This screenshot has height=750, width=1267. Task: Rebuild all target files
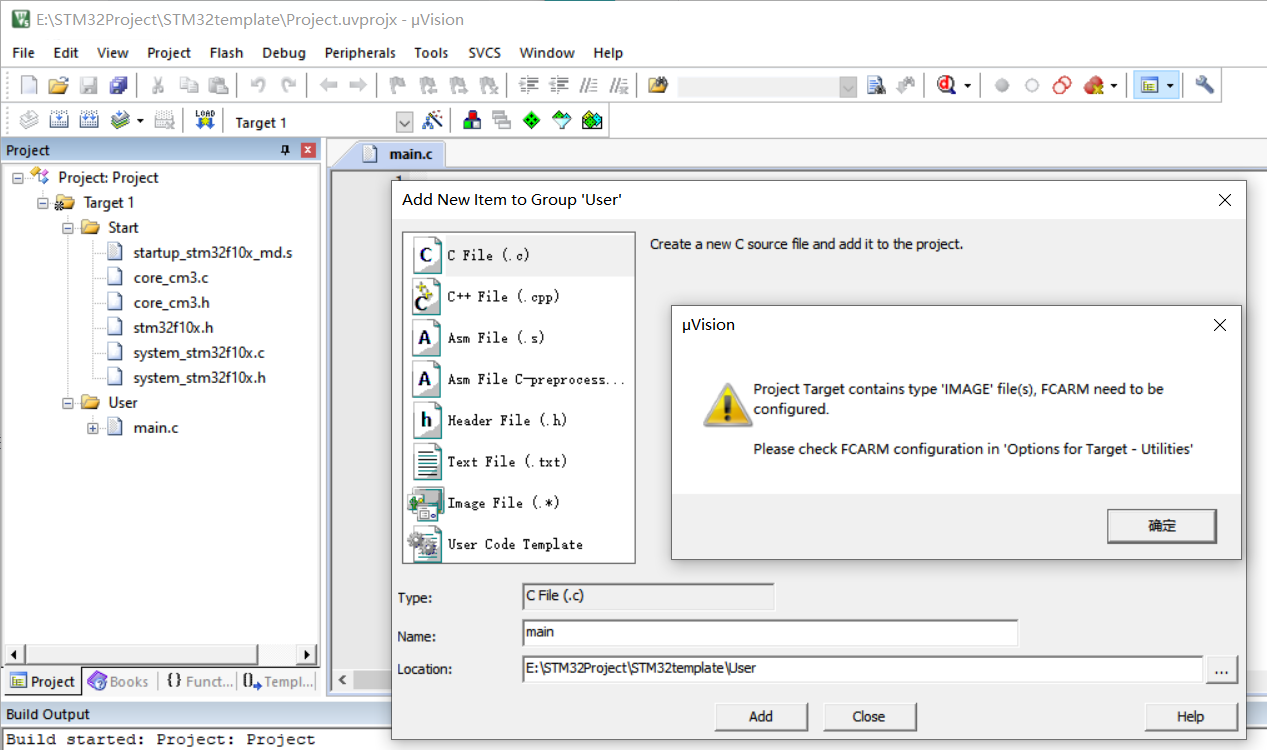pos(89,121)
